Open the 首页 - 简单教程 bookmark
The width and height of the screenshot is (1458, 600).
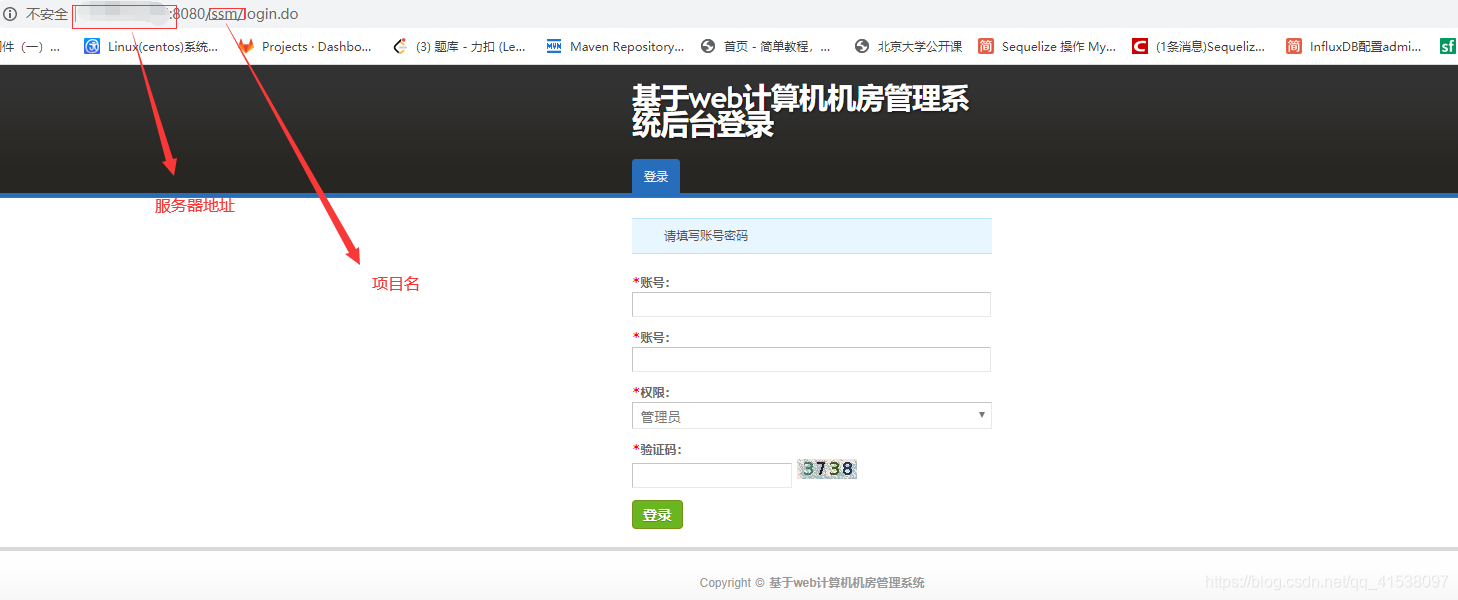point(766,46)
